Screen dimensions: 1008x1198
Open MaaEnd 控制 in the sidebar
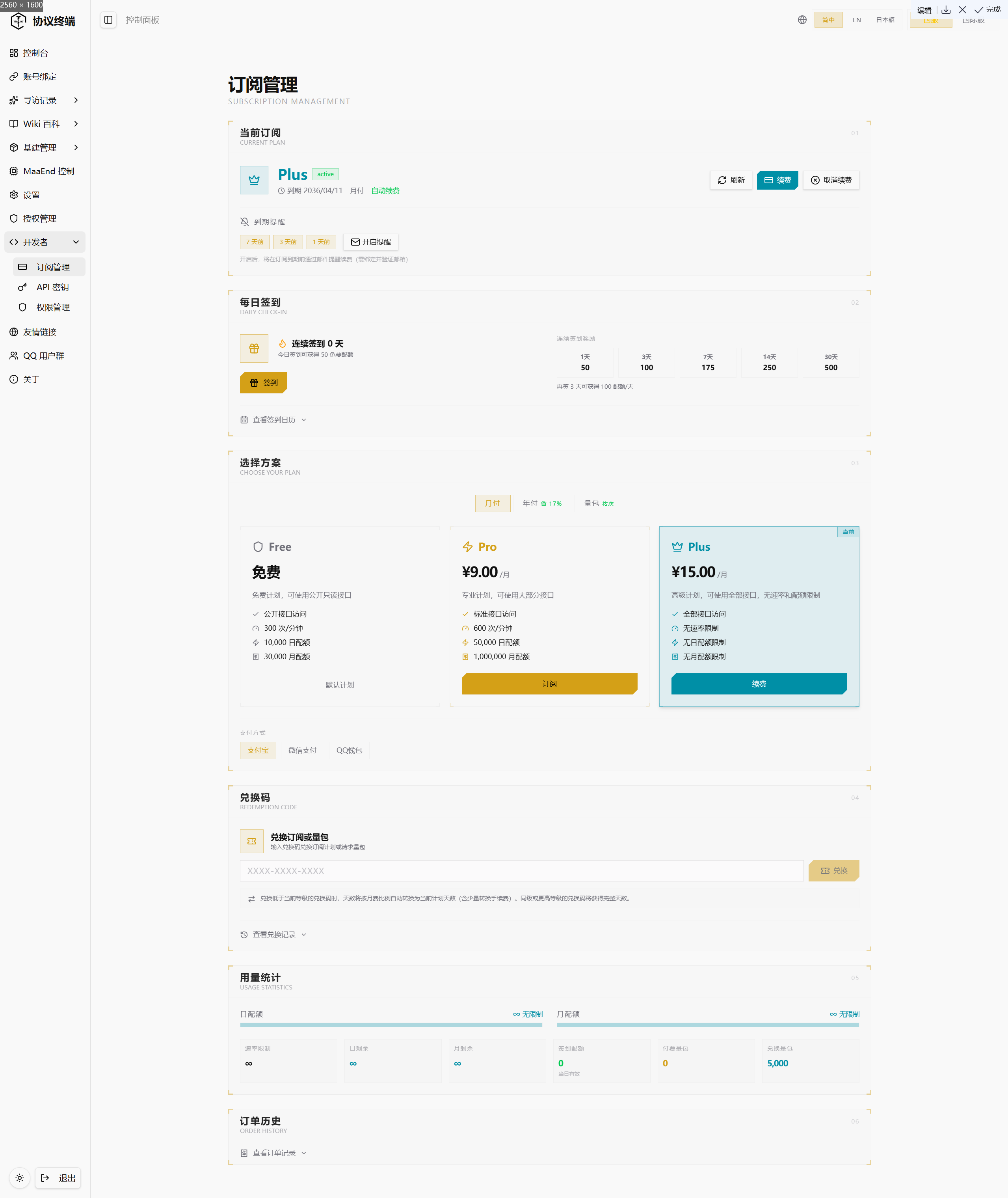[45, 171]
